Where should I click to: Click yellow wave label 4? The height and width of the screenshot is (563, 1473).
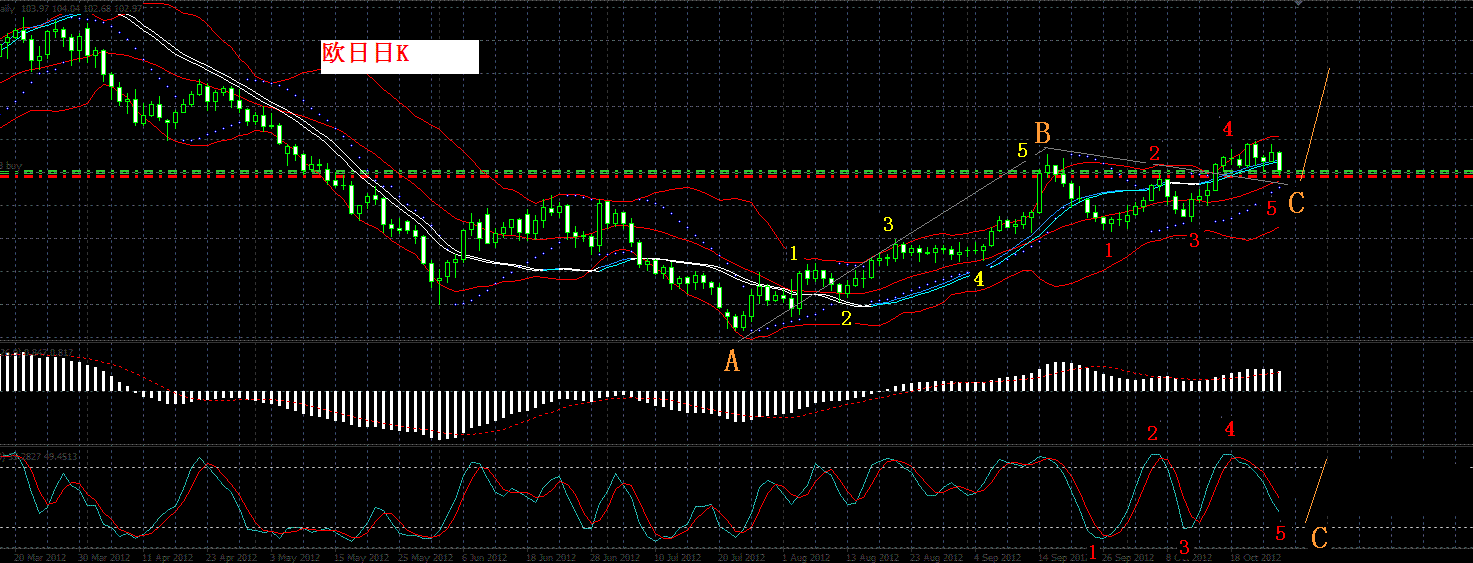(x=979, y=279)
